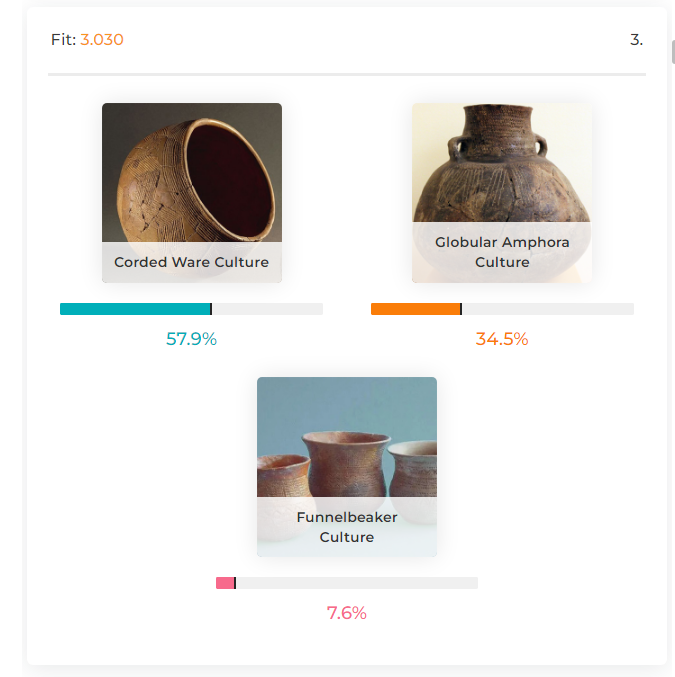675x677 pixels.
Task: Click the black marker on teal bar
Action: point(211,309)
